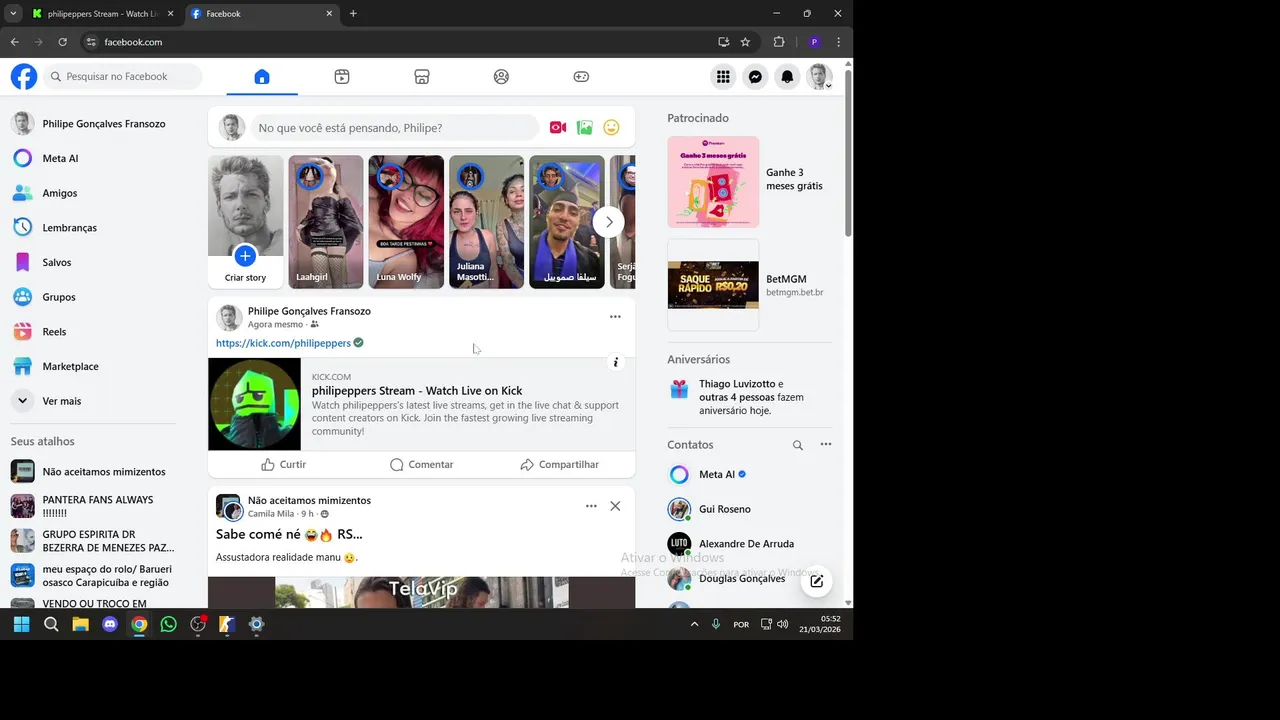Open Windows Start menu
Viewport: 1280px width, 720px height.
(x=21, y=625)
